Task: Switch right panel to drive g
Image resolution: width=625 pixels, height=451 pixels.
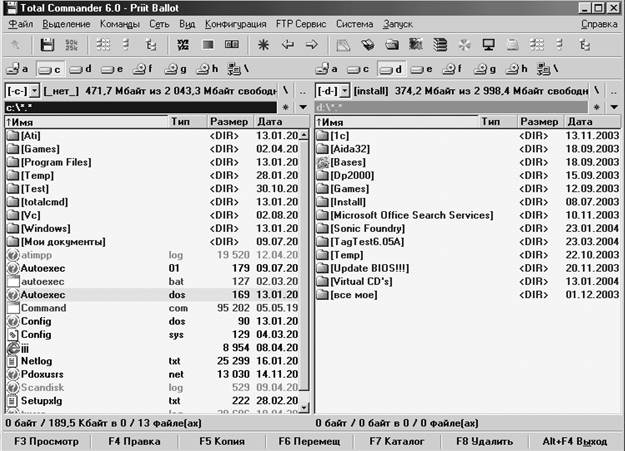Action: 485,69
